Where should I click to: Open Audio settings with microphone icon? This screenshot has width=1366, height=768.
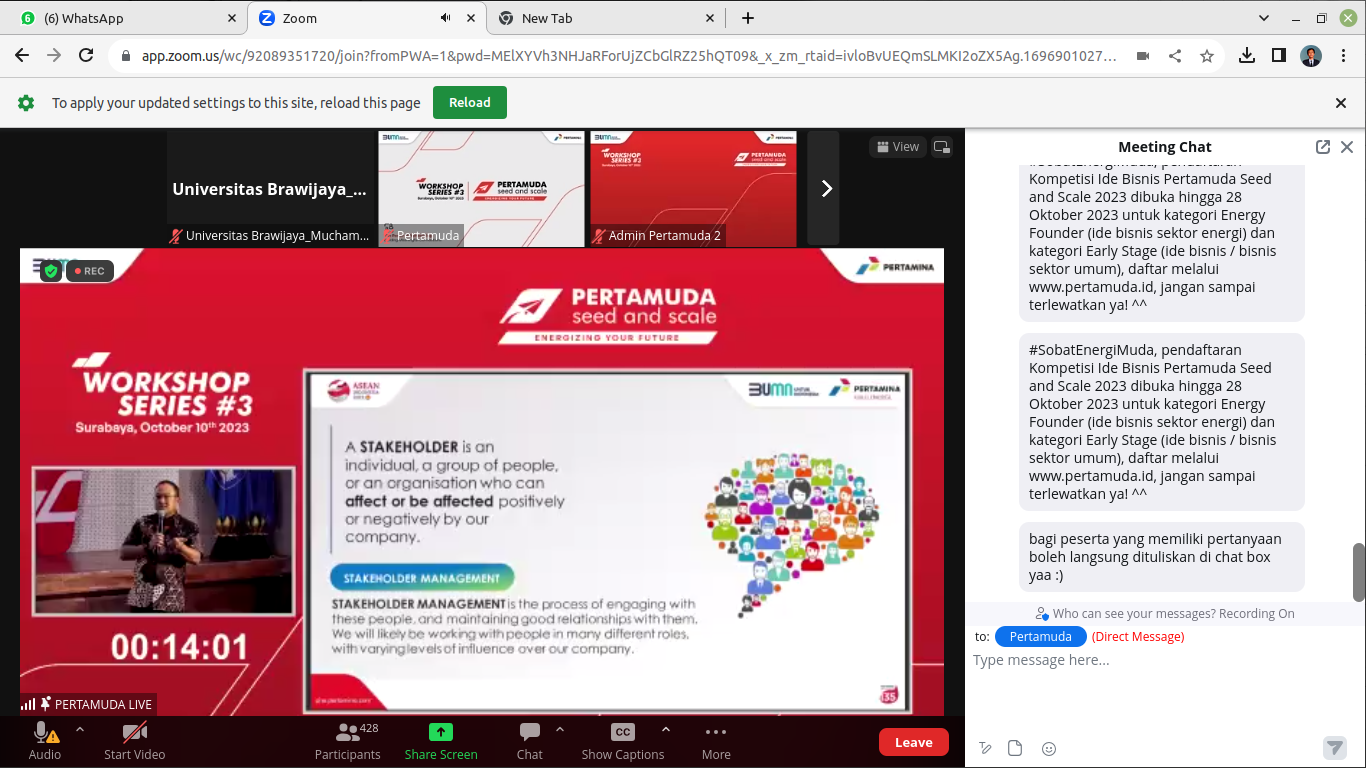(x=44, y=741)
